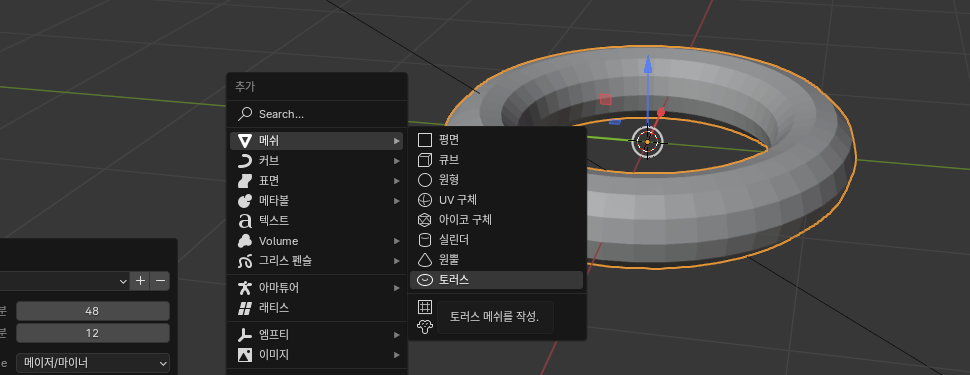970x375 pixels.
Task: Add a 평면 (Plane) mesh
Action: click(x=496, y=140)
